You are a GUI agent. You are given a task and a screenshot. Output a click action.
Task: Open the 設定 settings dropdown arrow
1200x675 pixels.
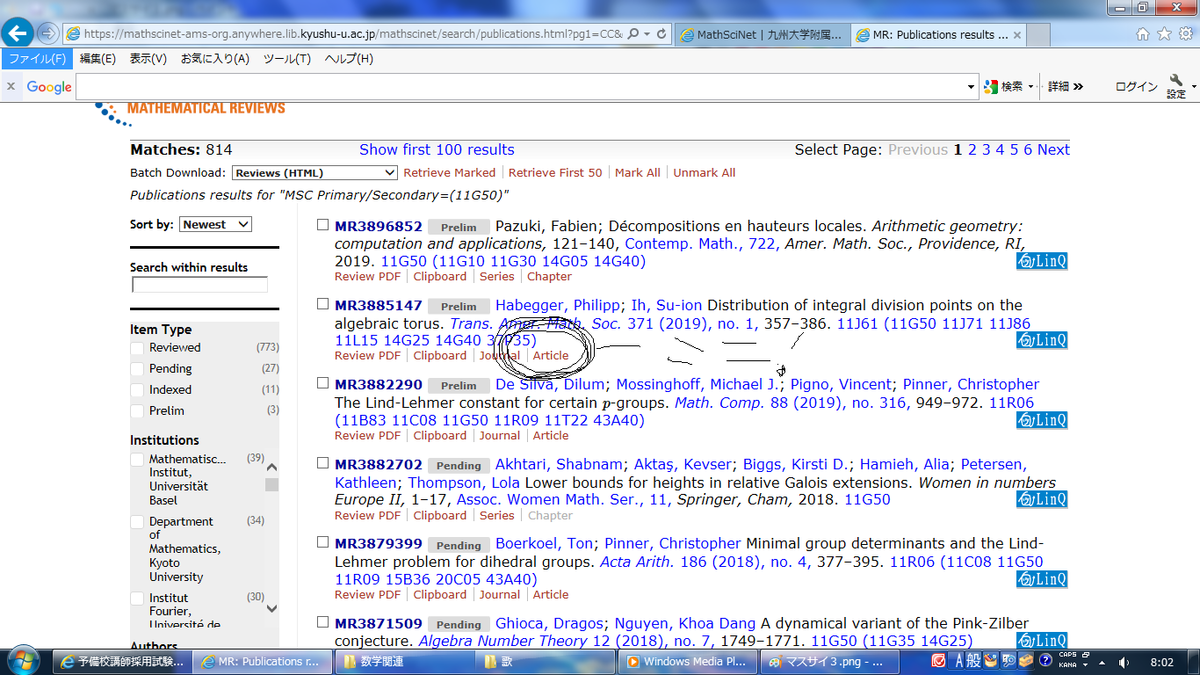1192,87
